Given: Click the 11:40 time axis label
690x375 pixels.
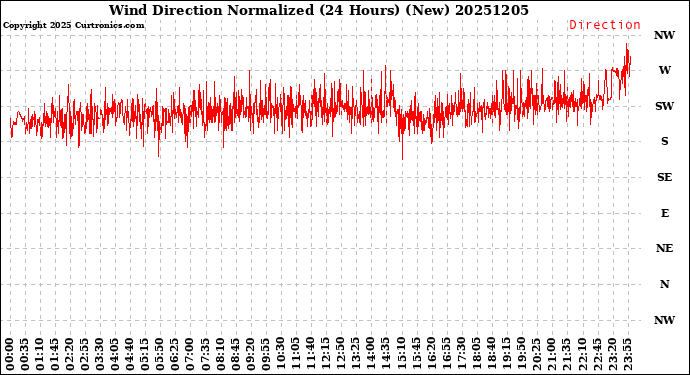Looking at the screenshot, I should pos(311,355).
